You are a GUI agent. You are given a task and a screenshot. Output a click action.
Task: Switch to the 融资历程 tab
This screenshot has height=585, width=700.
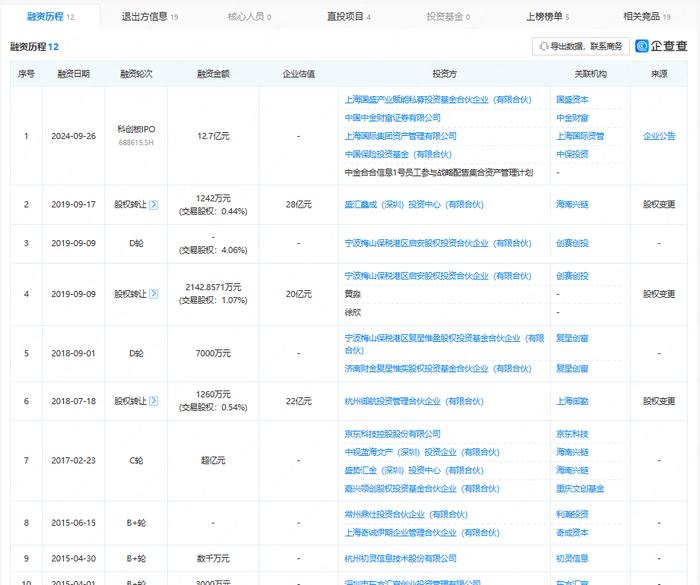click(x=50, y=17)
